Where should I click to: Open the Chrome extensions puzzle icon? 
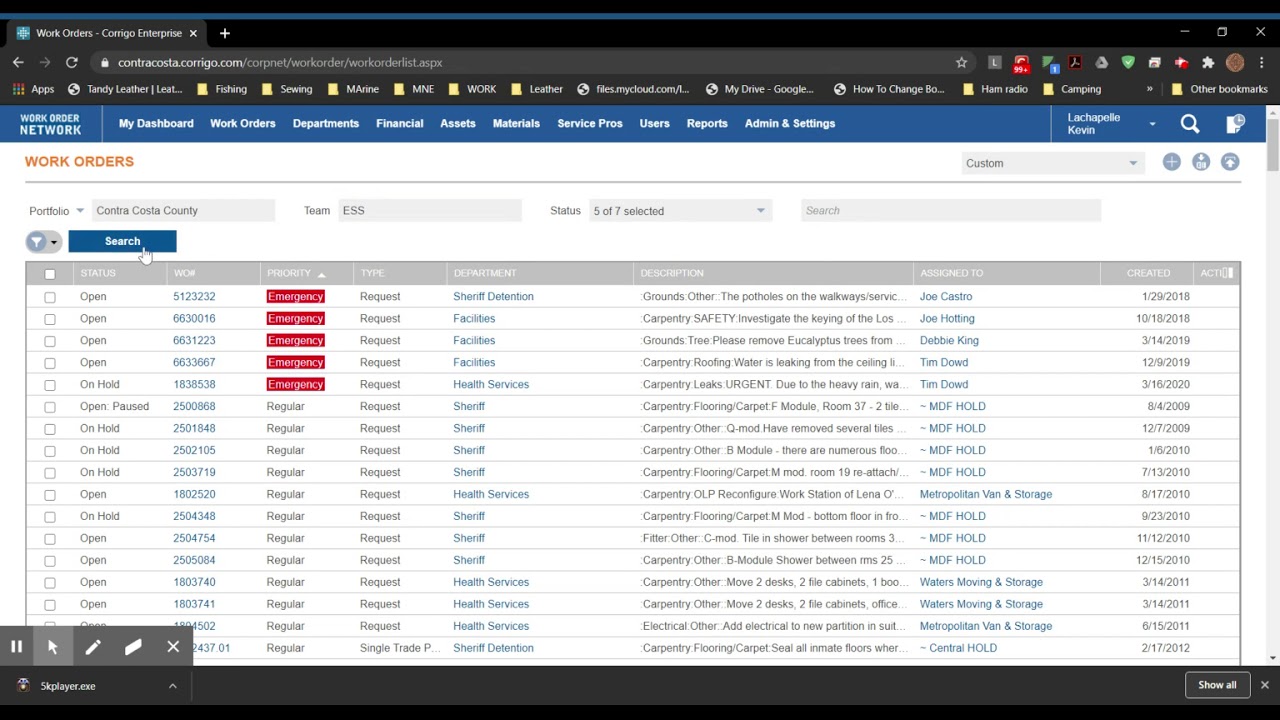coord(1208,62)
